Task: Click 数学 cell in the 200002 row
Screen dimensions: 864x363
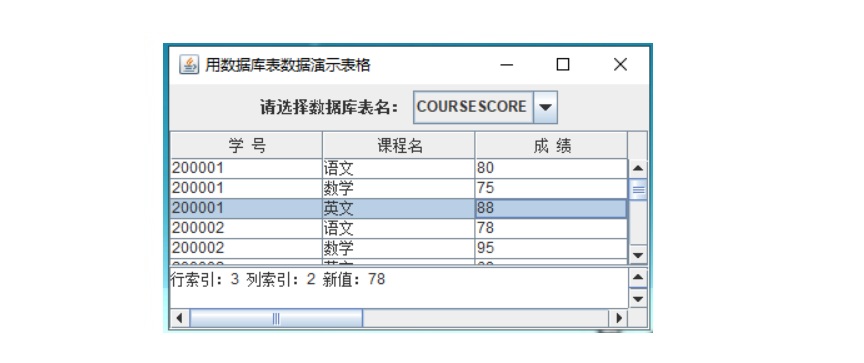Action: [399, 248]
